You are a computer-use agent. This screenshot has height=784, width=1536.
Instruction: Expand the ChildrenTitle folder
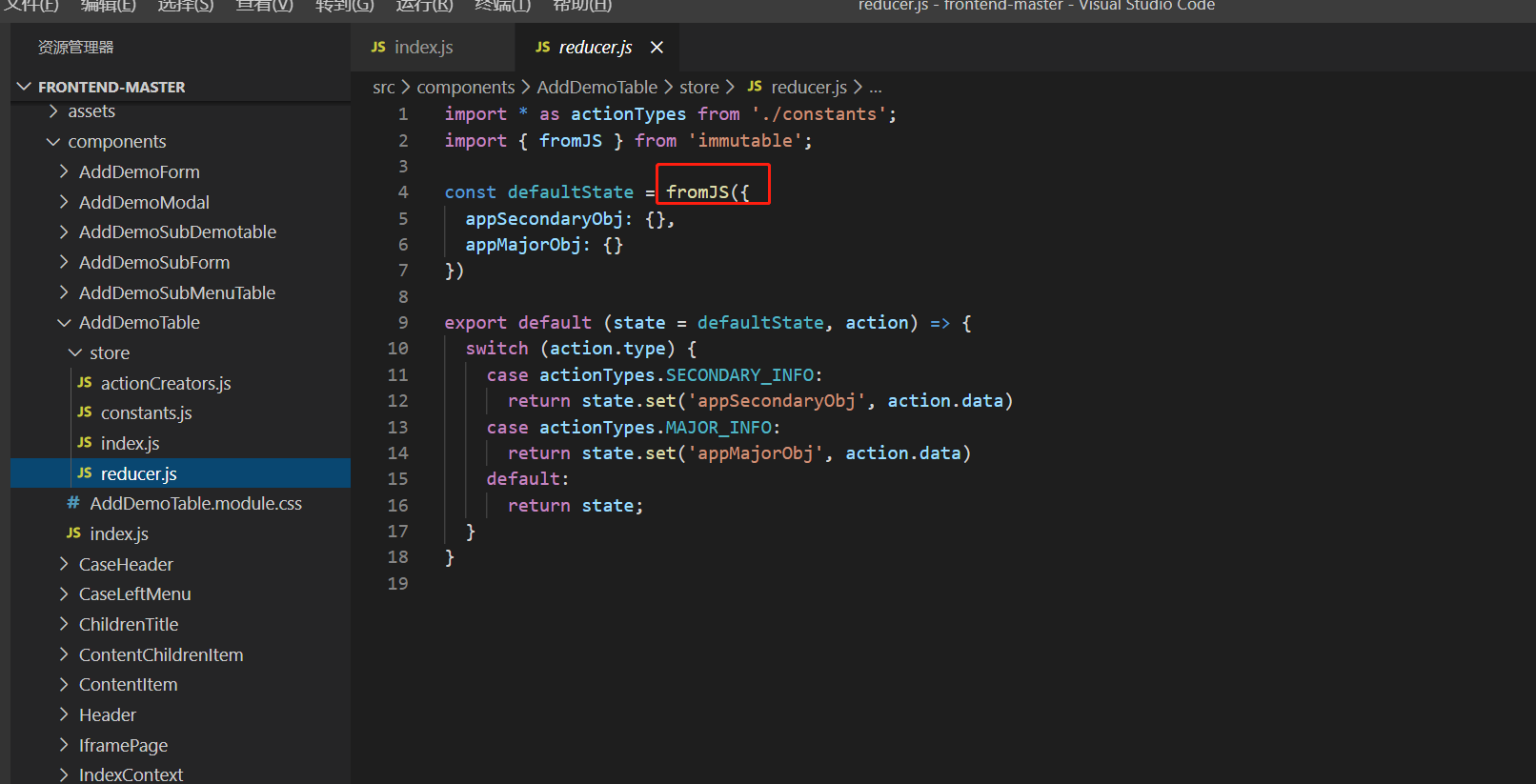tap(64, 624)
